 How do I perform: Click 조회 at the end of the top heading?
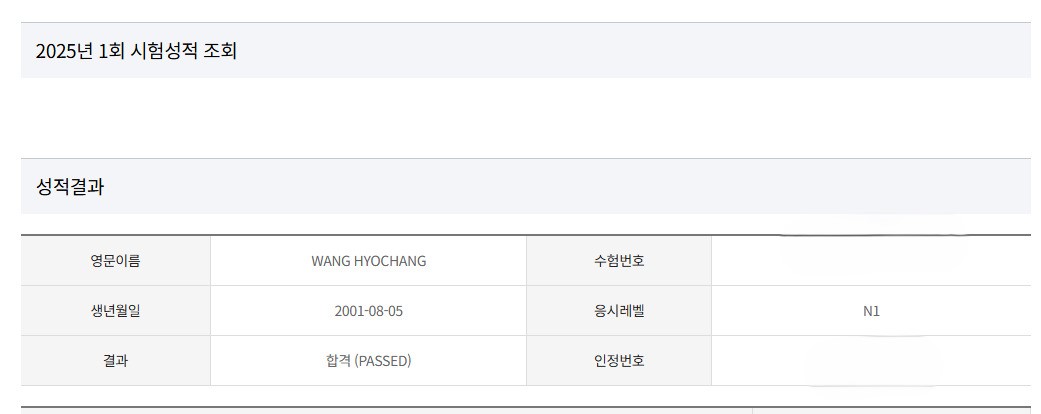[x=220, y=51]
